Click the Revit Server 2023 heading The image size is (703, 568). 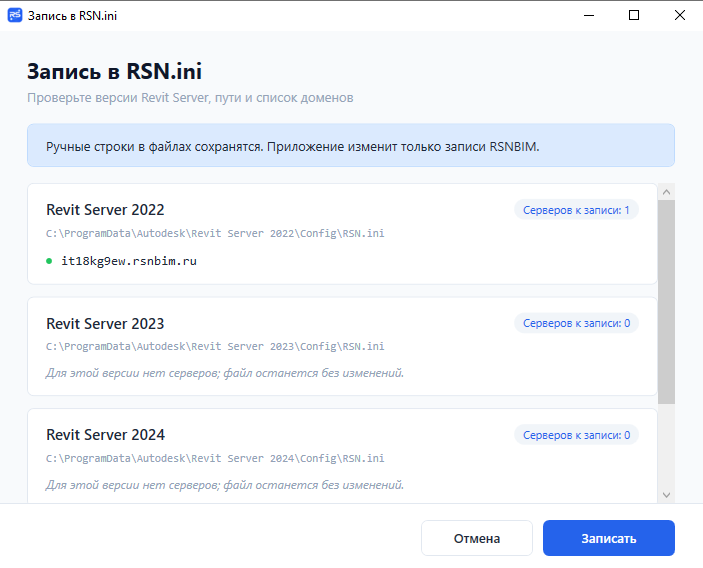tap(105, 324)
